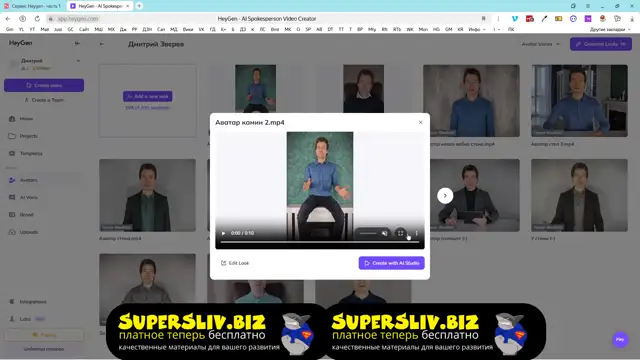Open a new browser tab
This screenshot has width=640, height=360.
139,6
